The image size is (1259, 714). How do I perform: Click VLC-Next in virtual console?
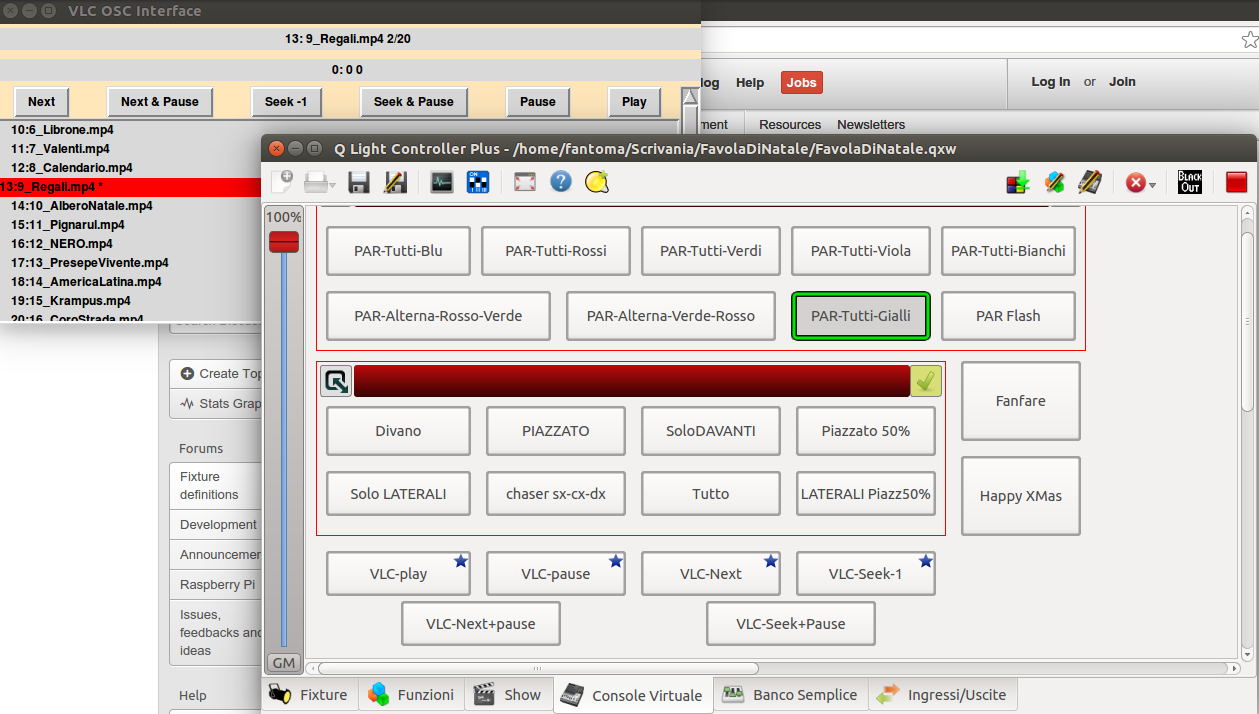coord(711,574)
